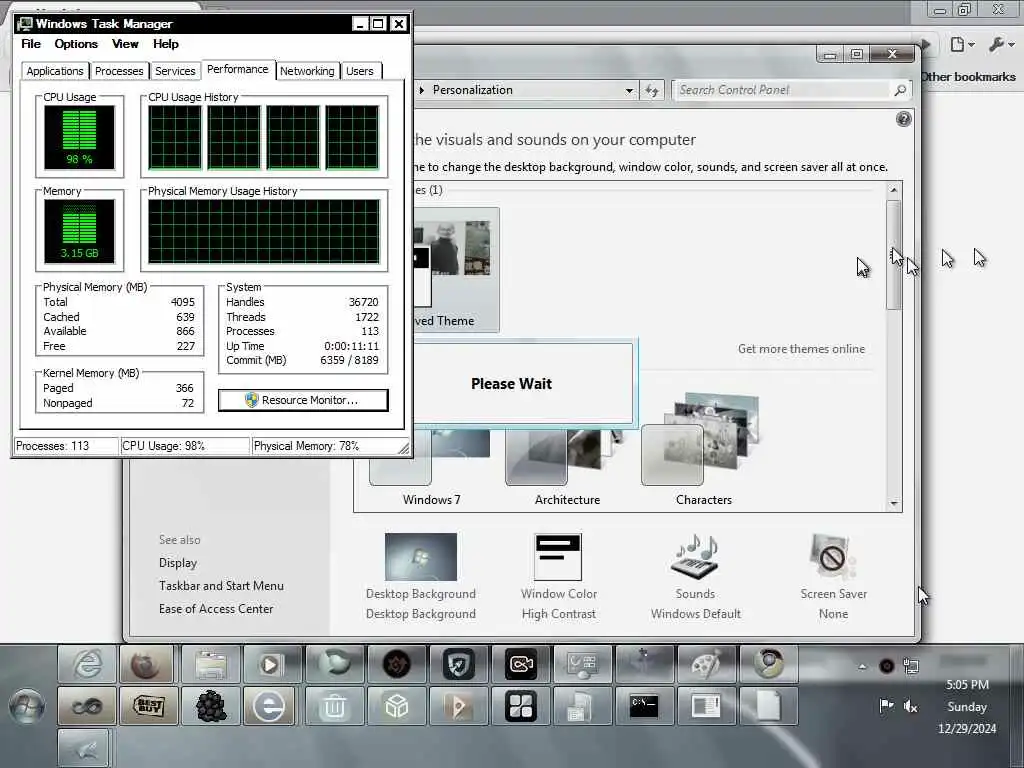Open the File menu in Task Manager
Screen dimensions: 1024x768
[31, 44]
